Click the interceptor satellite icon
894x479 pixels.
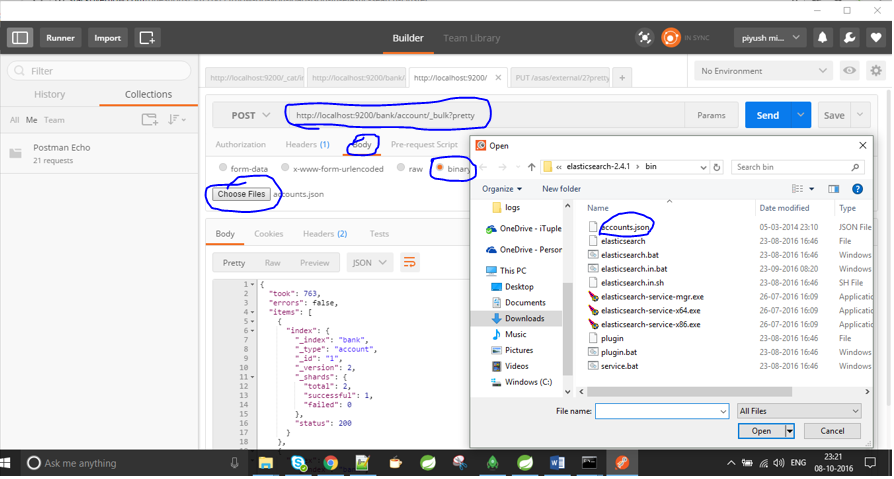(644, 38)
